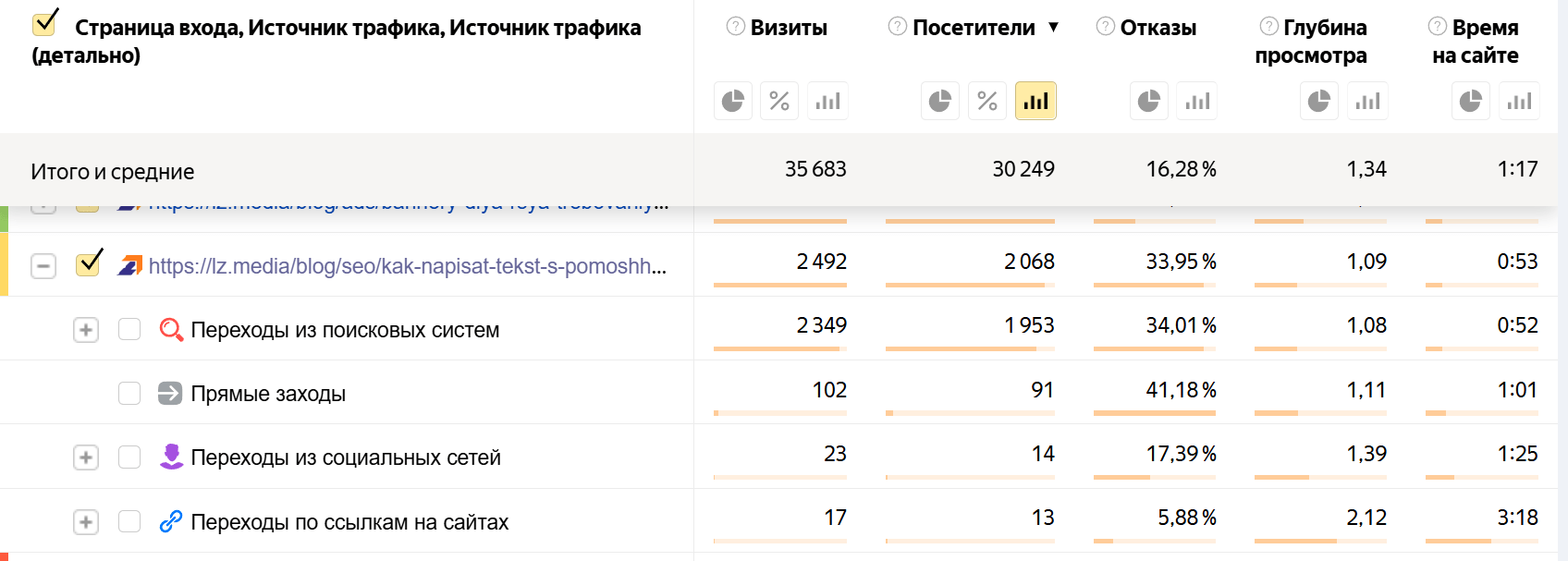Click pie chart icon under Время на сайте
Screen dimensions: 1568x561
[1471, 101]
